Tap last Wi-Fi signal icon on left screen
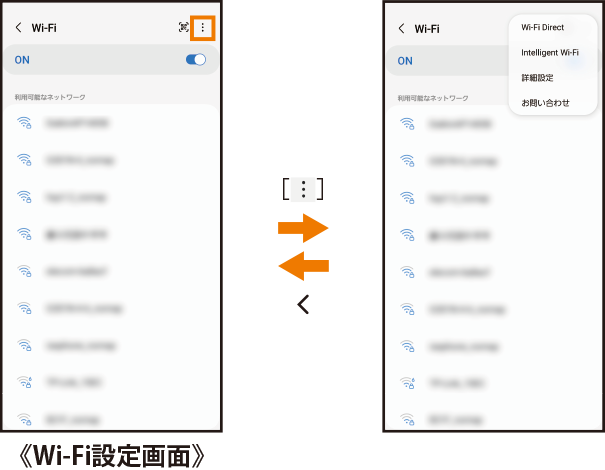 [x=24, y=419]
